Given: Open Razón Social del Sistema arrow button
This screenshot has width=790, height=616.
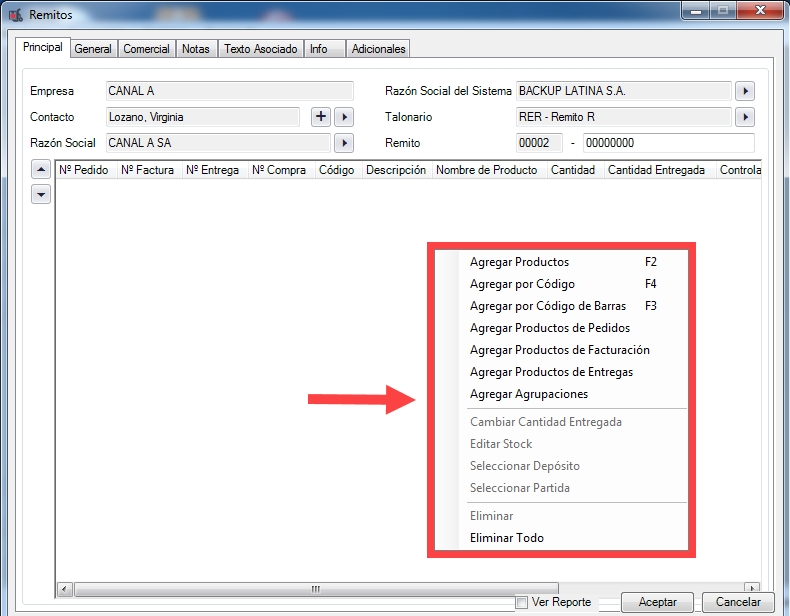Looking at the screenshot, I should [x=745, y=91].
